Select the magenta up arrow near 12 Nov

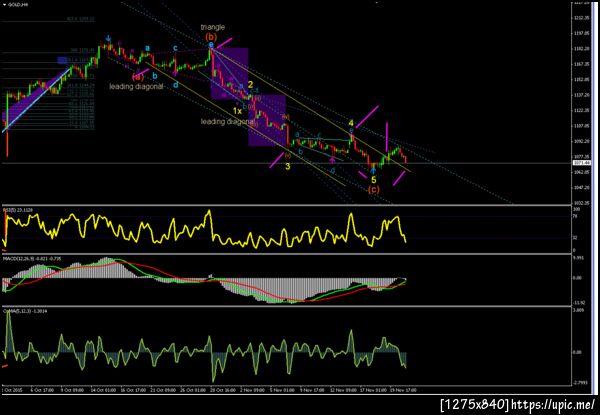332,160
